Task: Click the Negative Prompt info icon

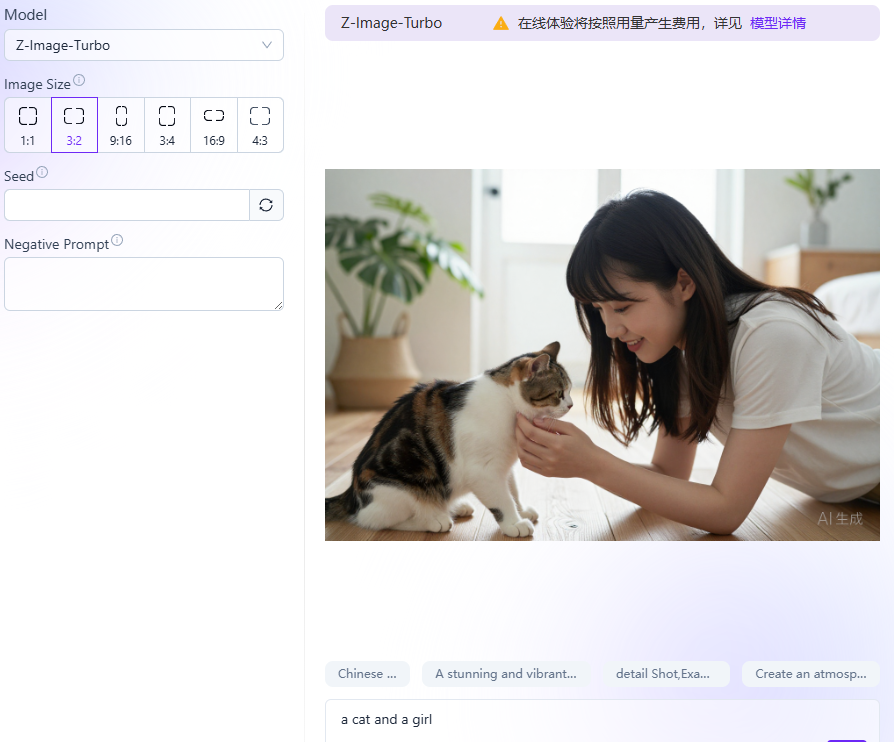Action: [x=117, y=240]
